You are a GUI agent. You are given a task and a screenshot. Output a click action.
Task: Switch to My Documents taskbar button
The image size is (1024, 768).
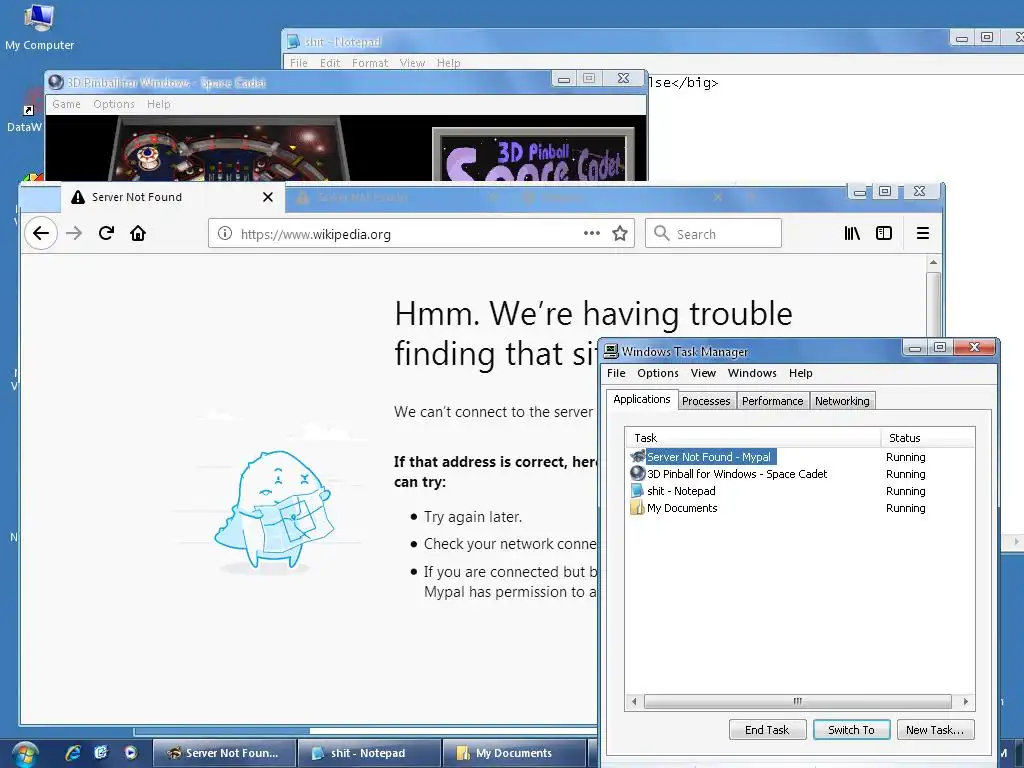click(x=515, y=753)
